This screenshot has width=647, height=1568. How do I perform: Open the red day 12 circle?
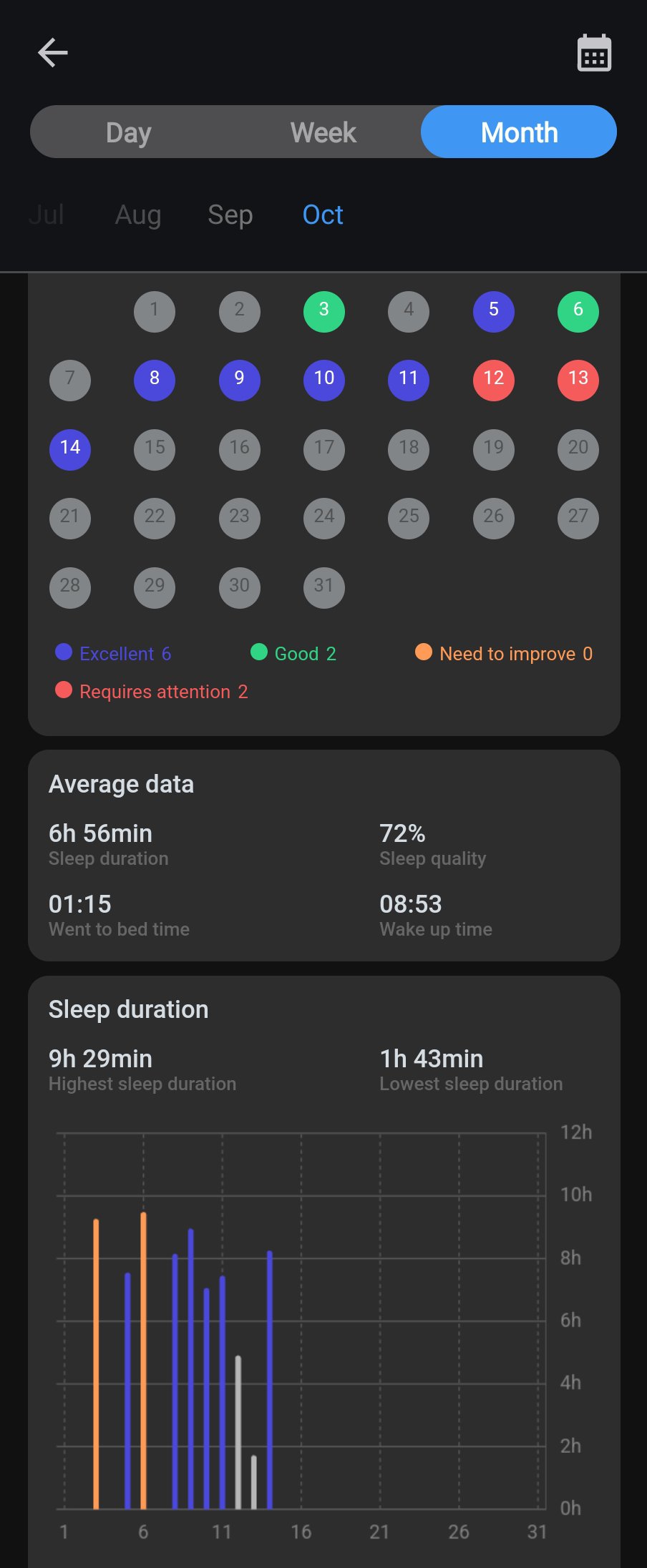click(x=494, y=380)
